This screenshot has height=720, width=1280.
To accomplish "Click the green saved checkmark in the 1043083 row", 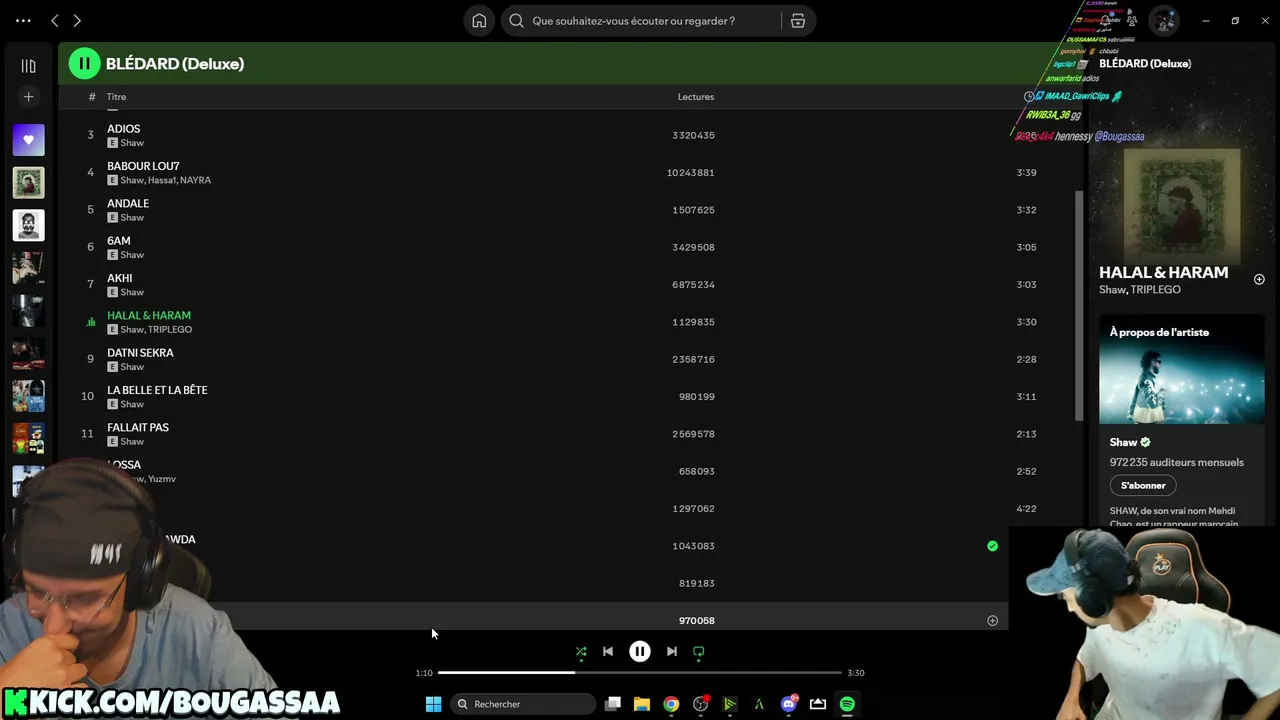I will (x=992, y=546).
